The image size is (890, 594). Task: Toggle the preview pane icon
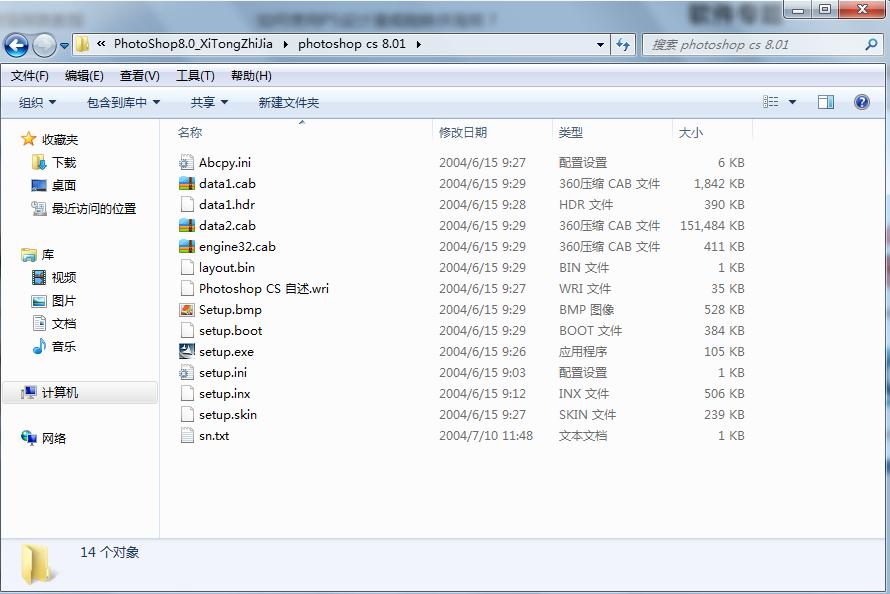click(x=825, y=101)
